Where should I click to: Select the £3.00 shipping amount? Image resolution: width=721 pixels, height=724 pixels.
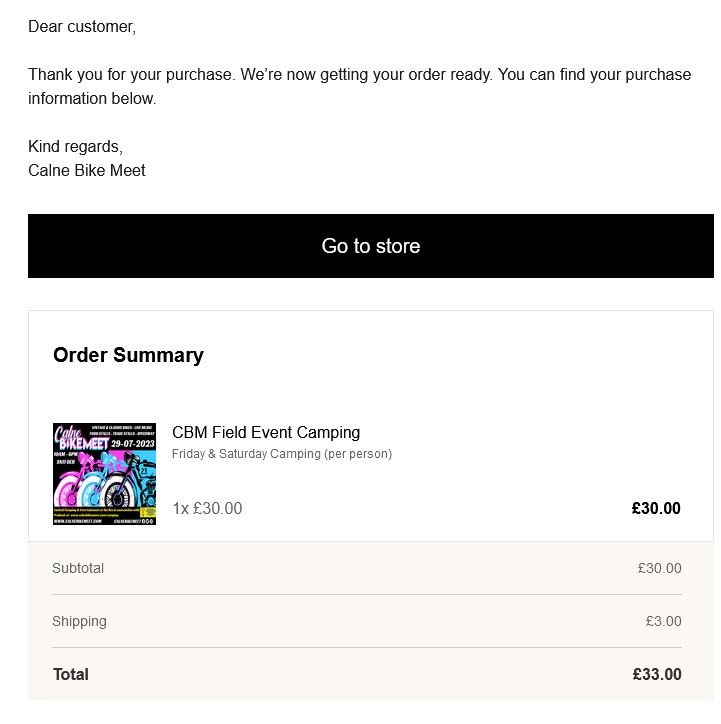coord(663,621)
